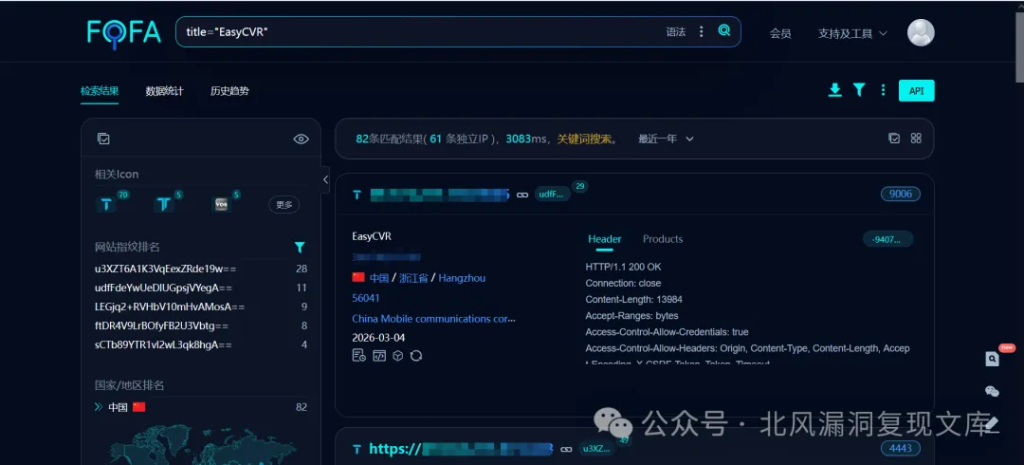The image size is (1024, 465).
Task: Click the download results icon
Action: point(835,90)
